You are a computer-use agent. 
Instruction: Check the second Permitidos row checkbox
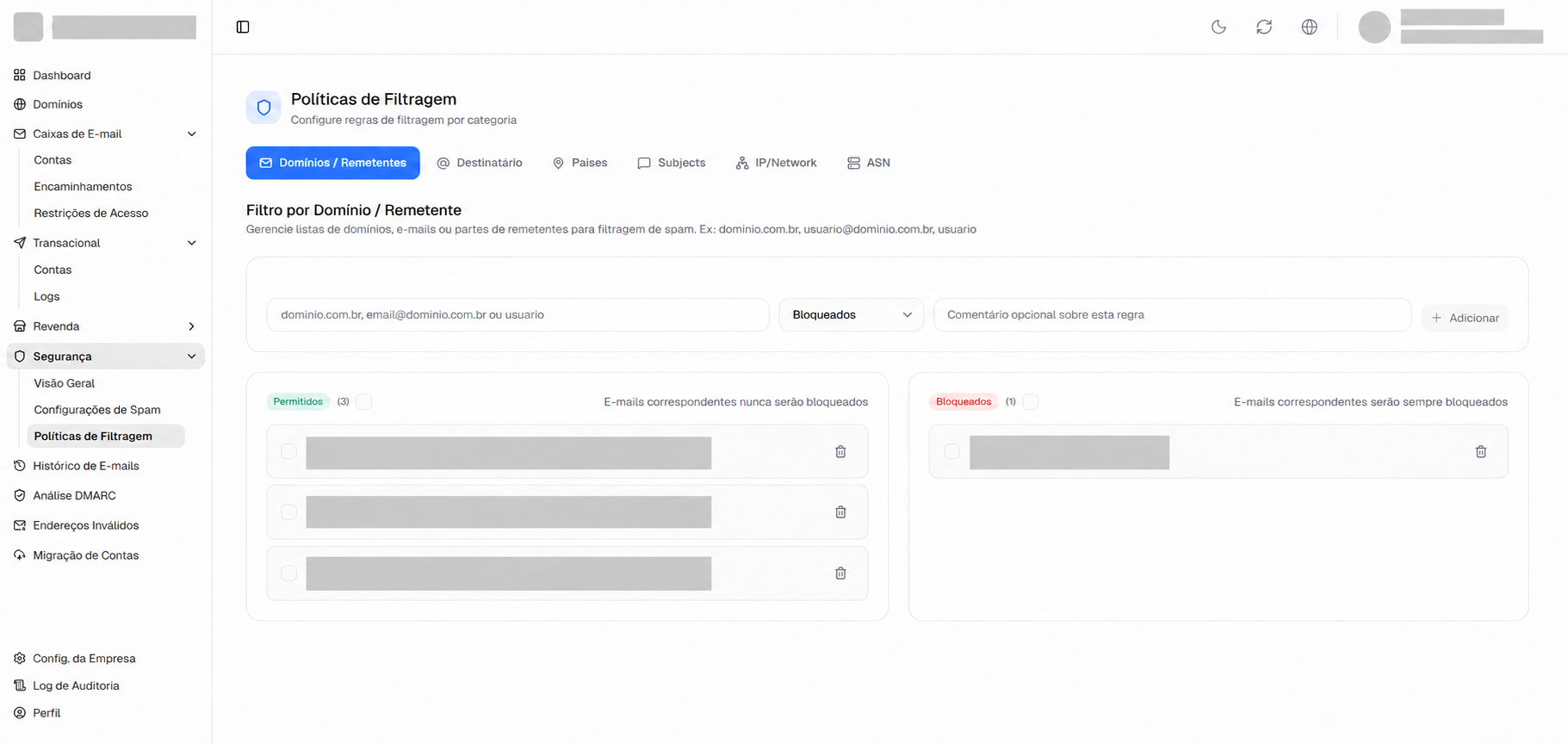coord(289,512)
